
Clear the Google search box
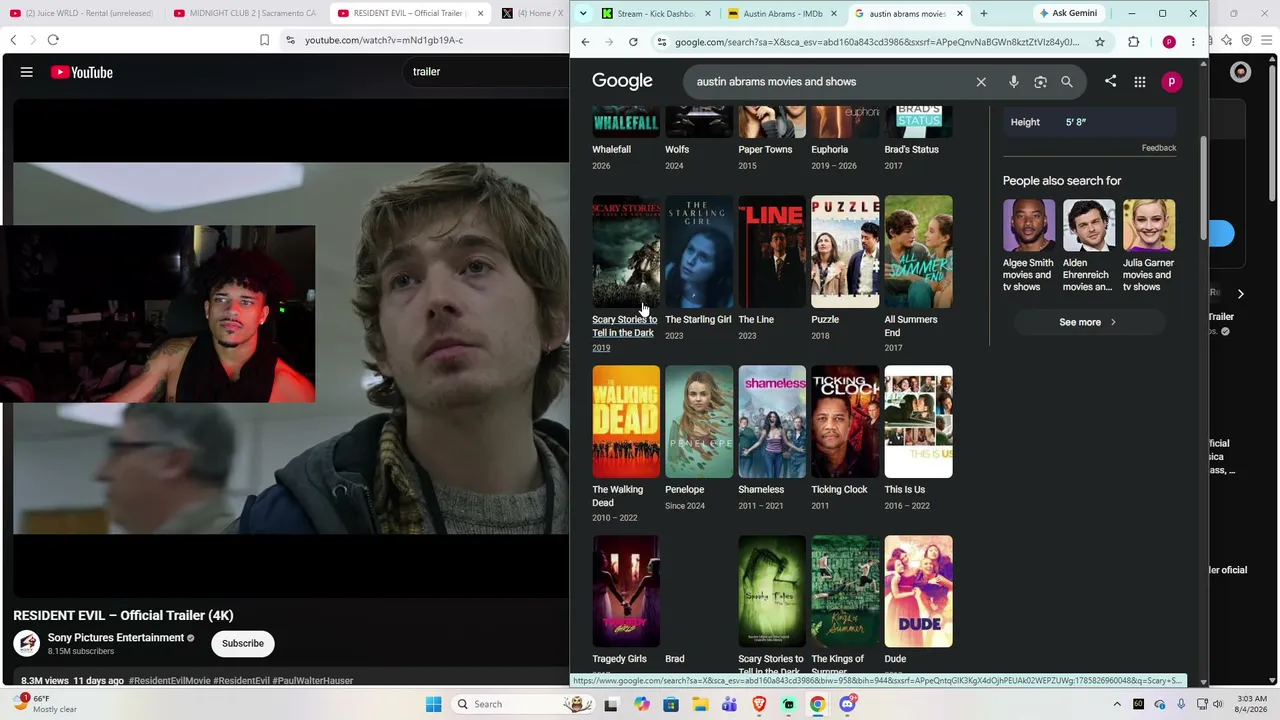(981, 82)
